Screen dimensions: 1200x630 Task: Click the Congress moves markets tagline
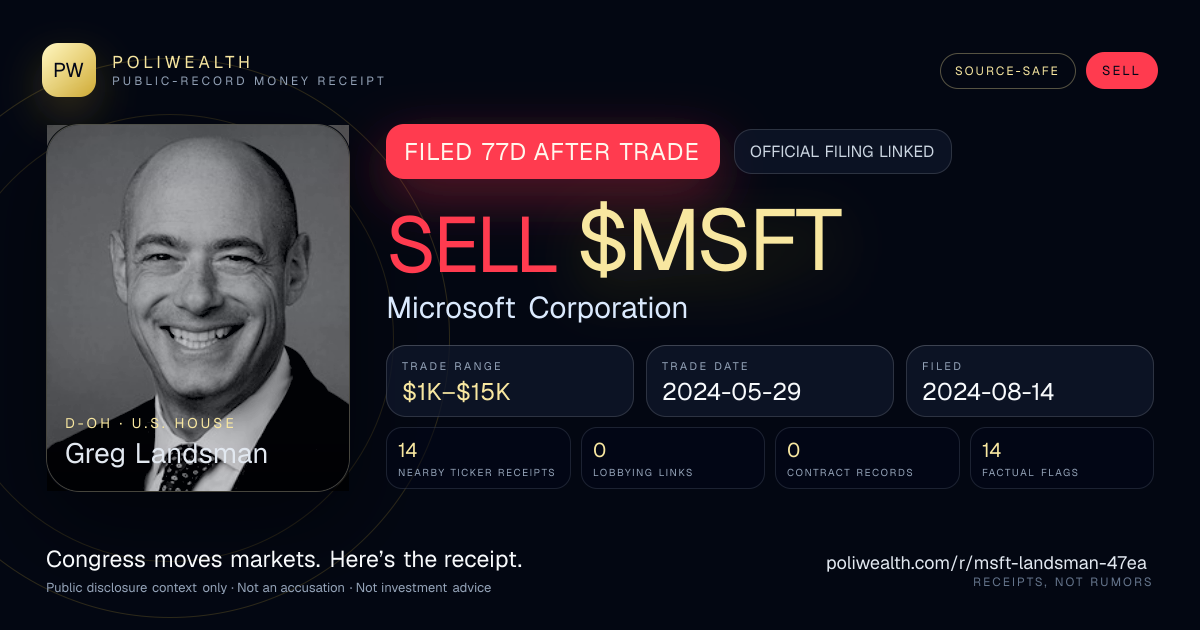[284, 560]
